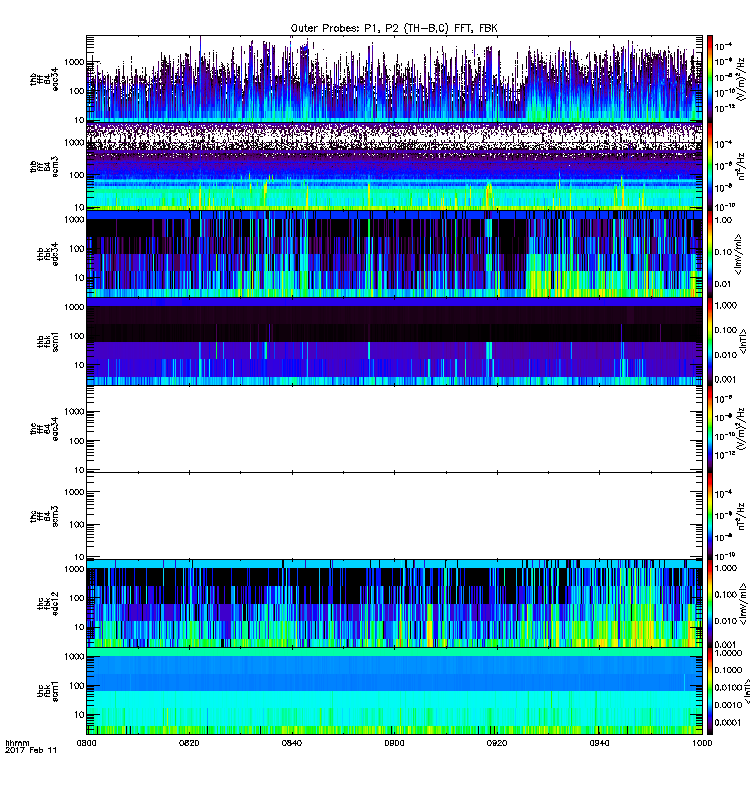
Task: Click the <|nT|> unit label of thb fbk scm1
Action: (743, 341)
